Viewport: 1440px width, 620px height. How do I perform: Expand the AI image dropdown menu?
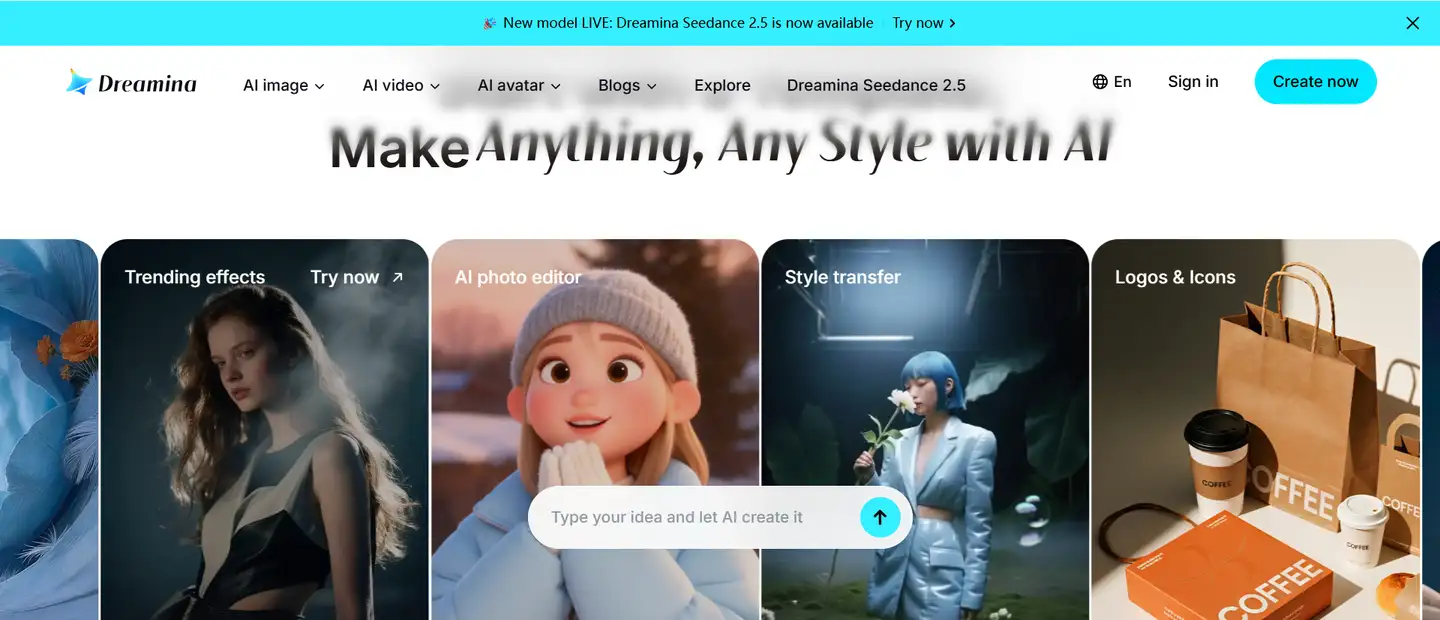284,86
